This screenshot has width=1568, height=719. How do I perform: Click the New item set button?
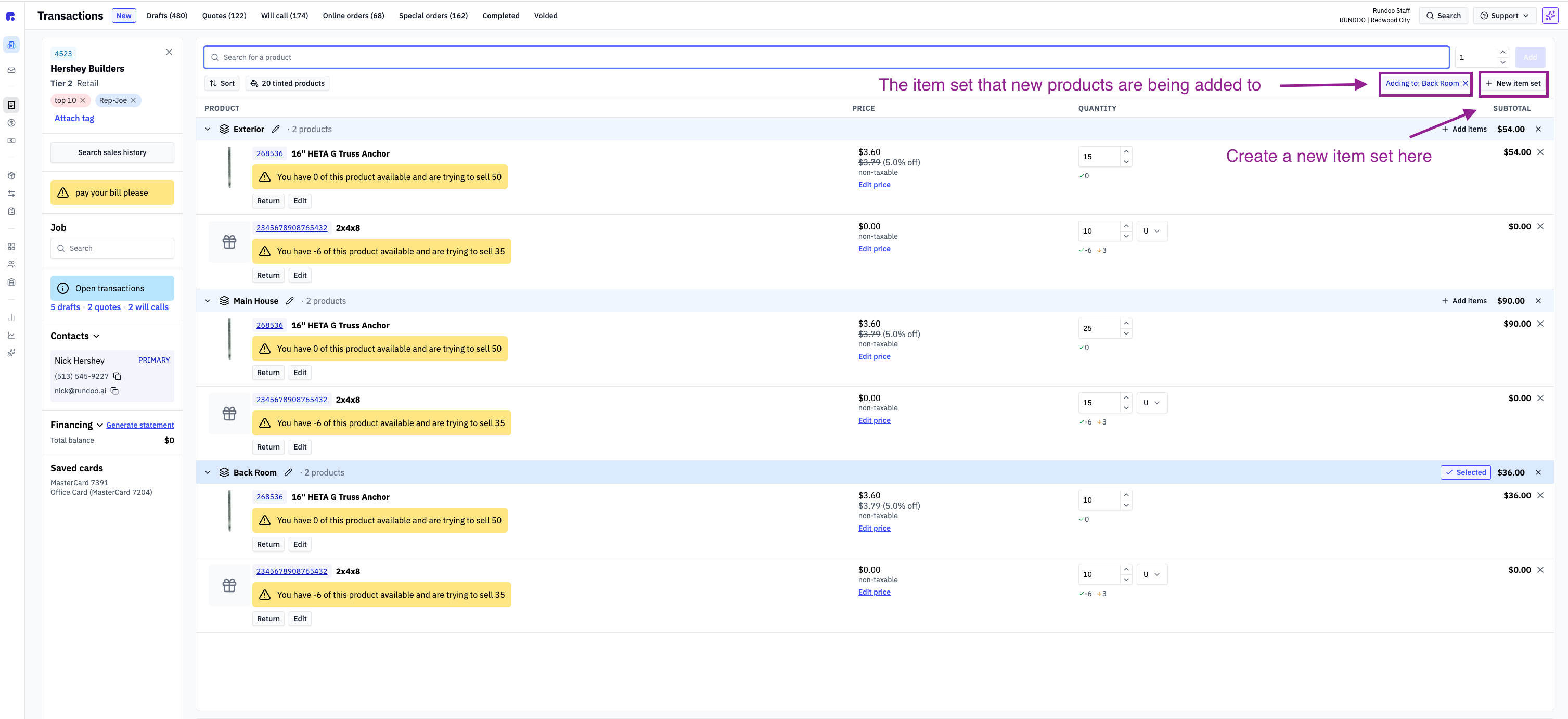click(1513, 83)
